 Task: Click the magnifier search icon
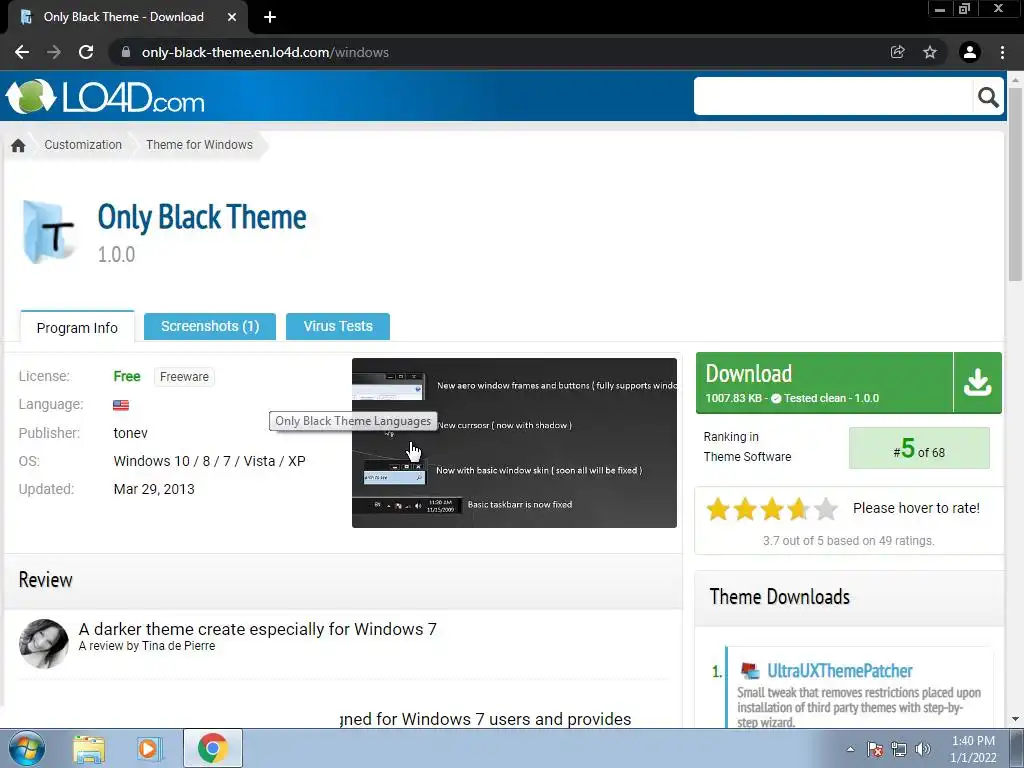(x=988, y=97)
